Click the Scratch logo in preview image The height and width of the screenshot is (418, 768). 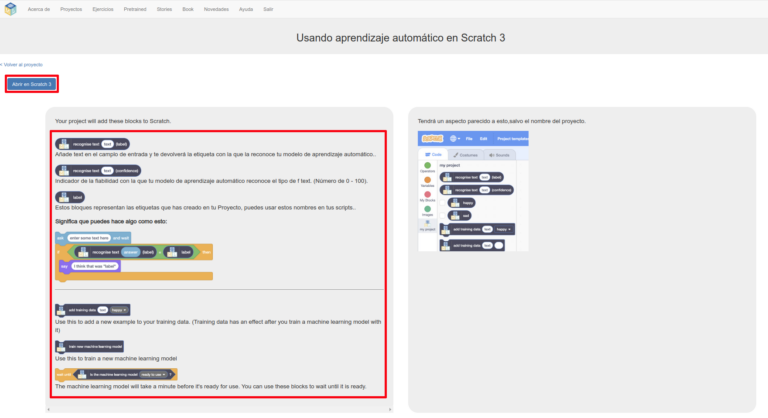click(432, 138)
